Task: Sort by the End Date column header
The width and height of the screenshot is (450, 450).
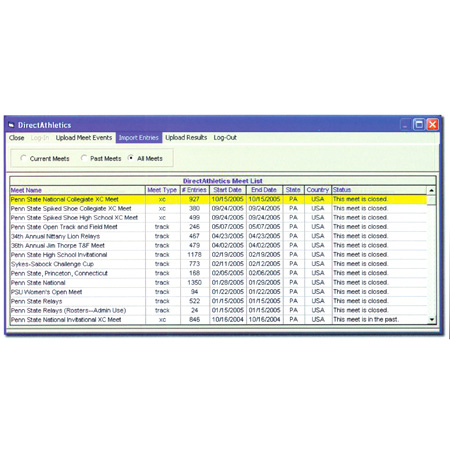Action: pyautogui.click(x=264, y=190)
